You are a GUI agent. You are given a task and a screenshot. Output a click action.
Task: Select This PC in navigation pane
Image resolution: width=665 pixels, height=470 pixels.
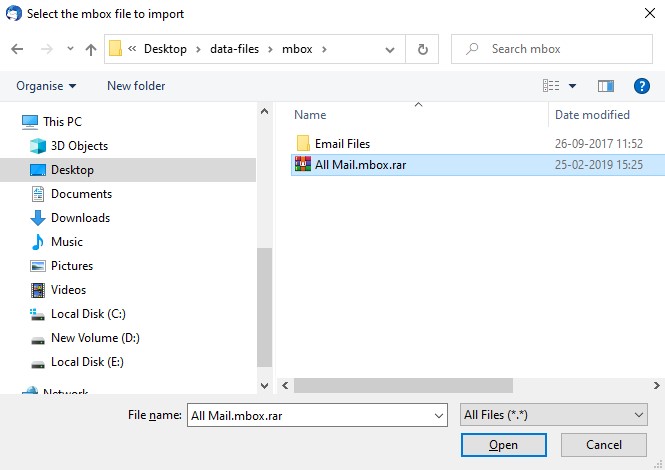[62, 122]
